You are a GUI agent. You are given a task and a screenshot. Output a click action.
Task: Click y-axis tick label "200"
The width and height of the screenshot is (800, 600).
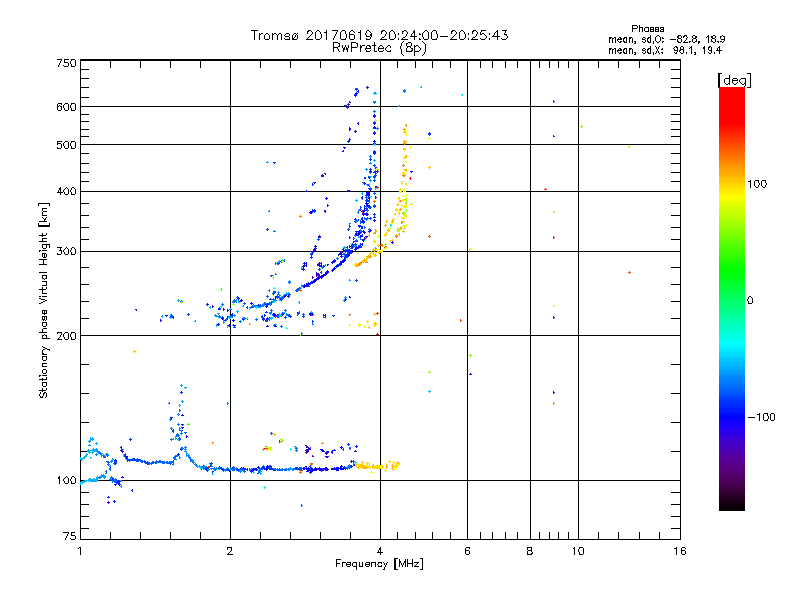pyautogui.click(x=66, y=336)
